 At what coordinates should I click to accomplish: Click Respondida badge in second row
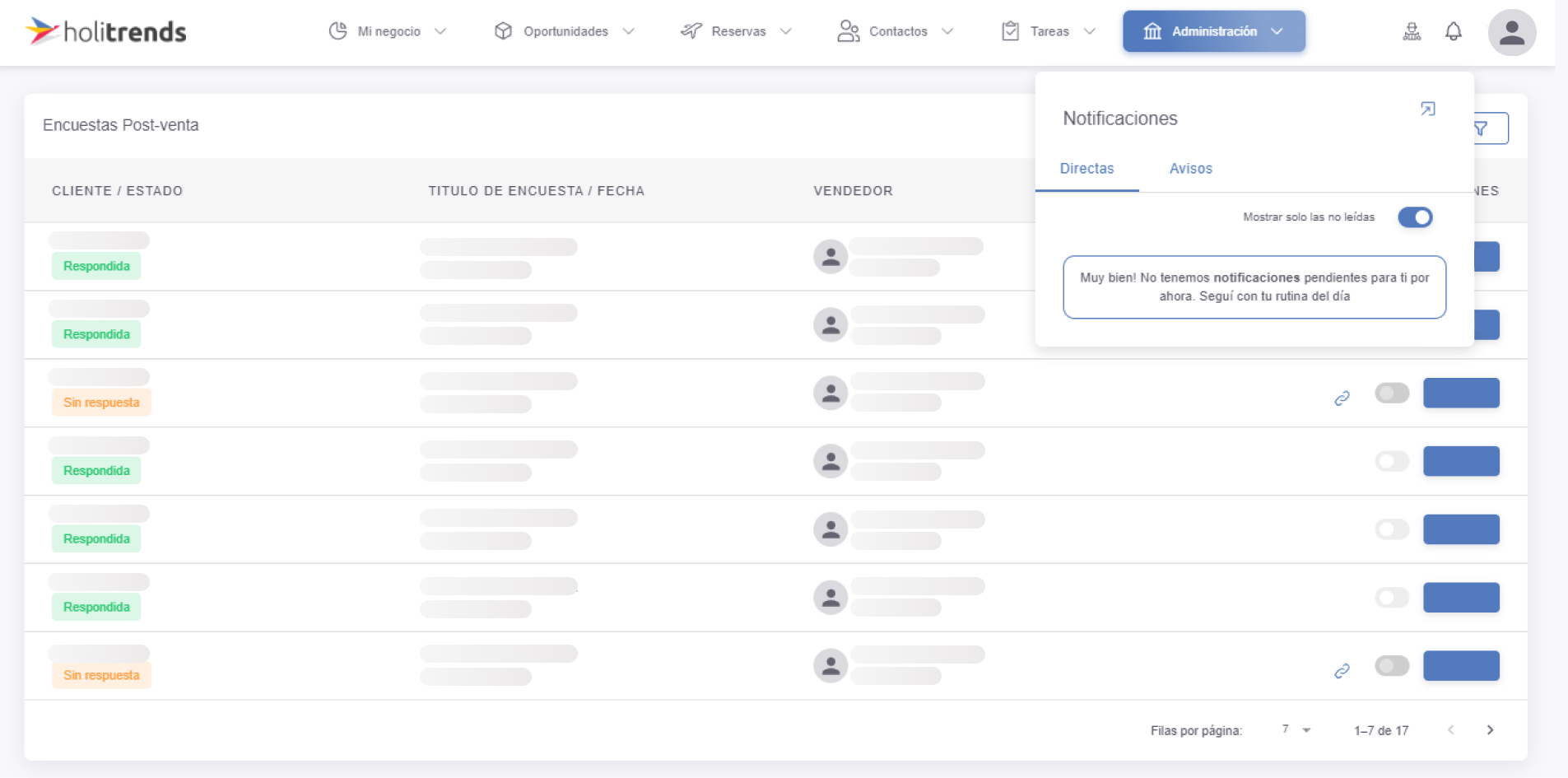(96, 334)
